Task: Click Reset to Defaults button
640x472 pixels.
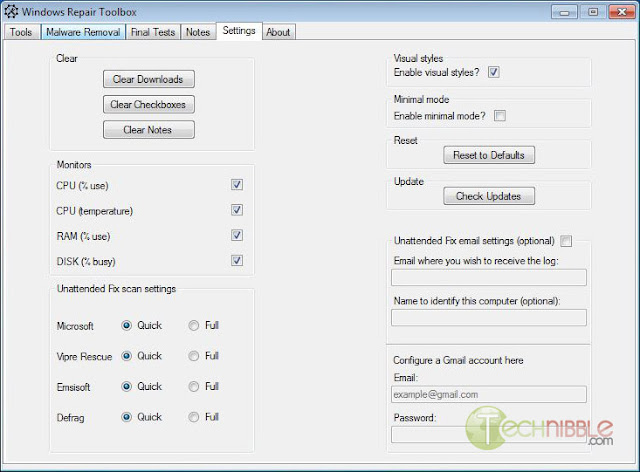Action: click(489, 155)
